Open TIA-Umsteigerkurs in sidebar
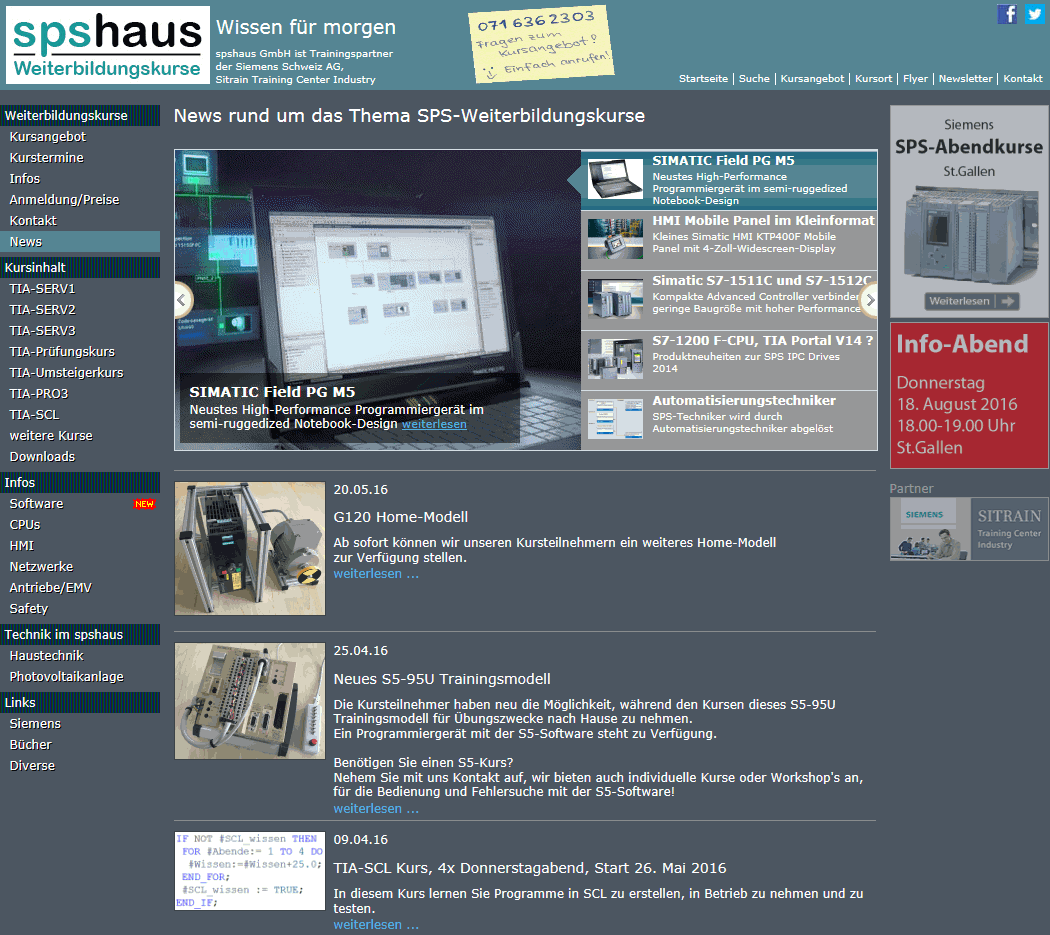1050x935 pixels. tap(66, 373)
